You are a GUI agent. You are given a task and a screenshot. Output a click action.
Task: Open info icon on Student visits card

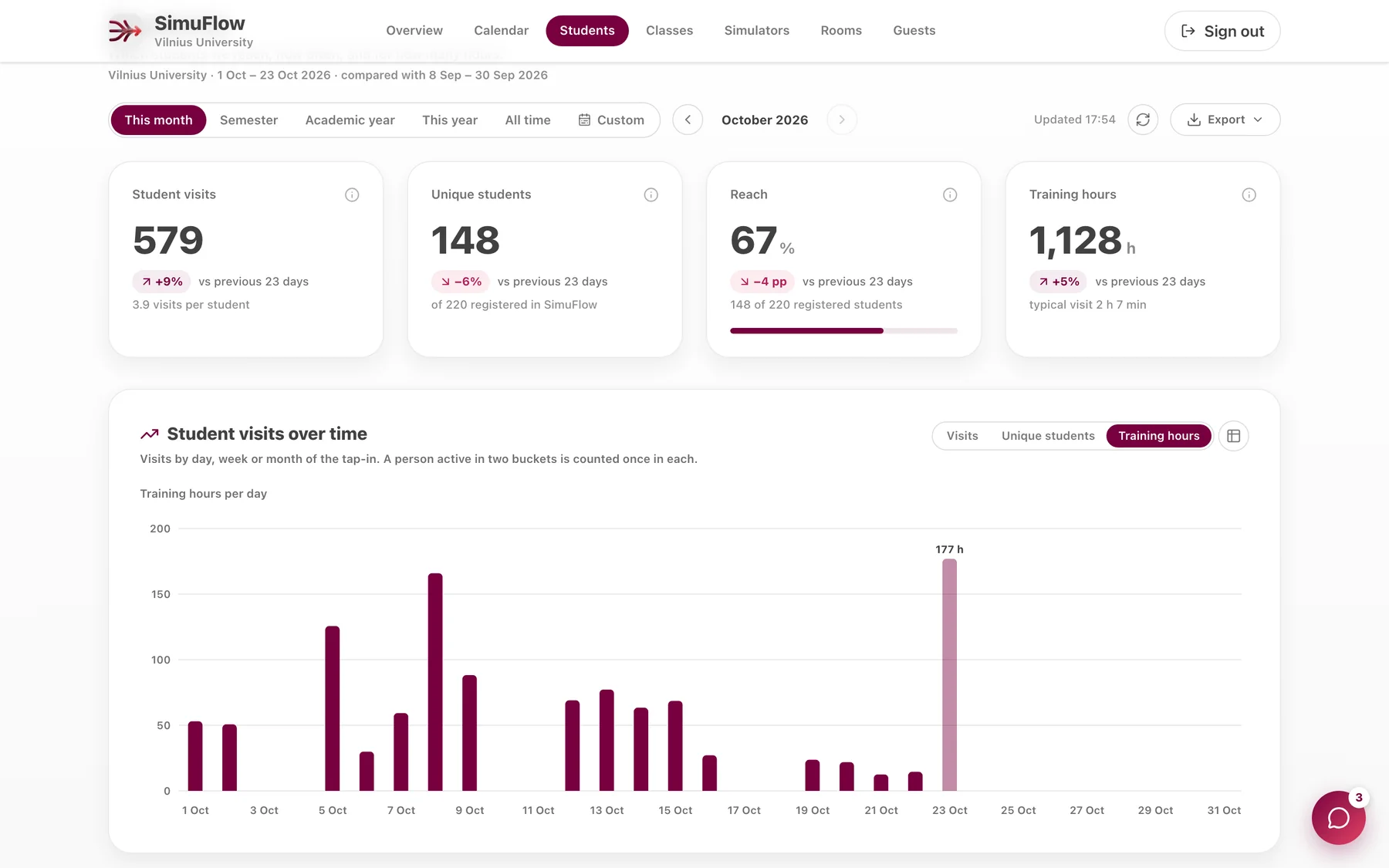pyautogui.click(x=352, y=195)
